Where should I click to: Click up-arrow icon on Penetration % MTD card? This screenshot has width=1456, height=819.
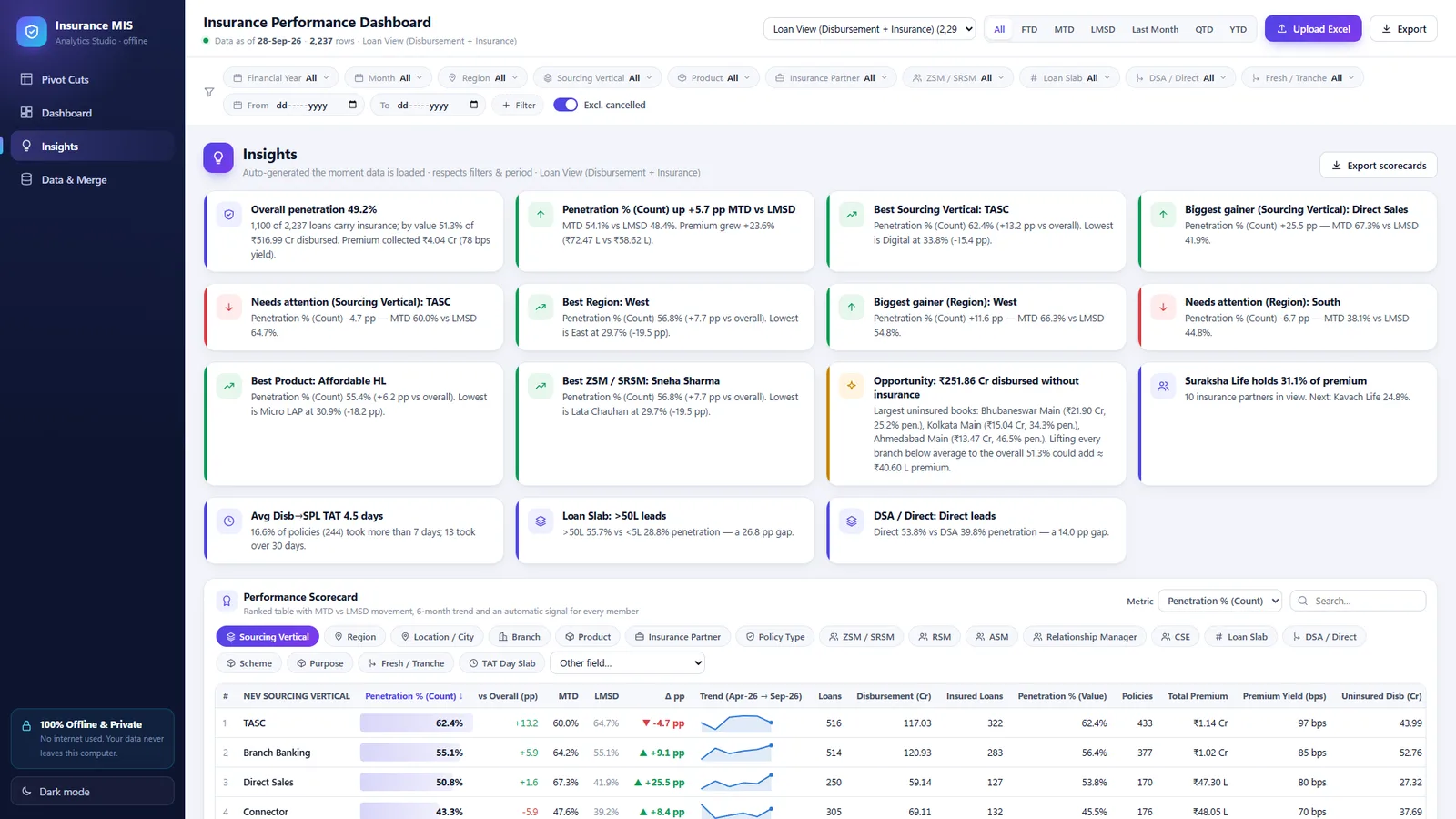point(541,215)
